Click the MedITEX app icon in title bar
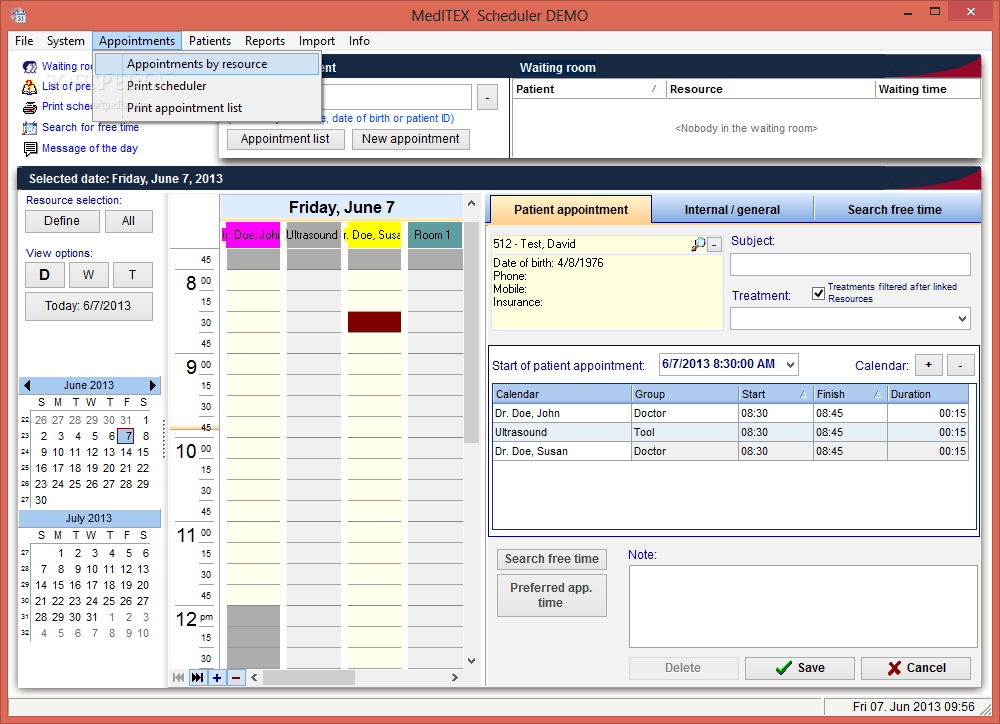 [x=18, y=15]
